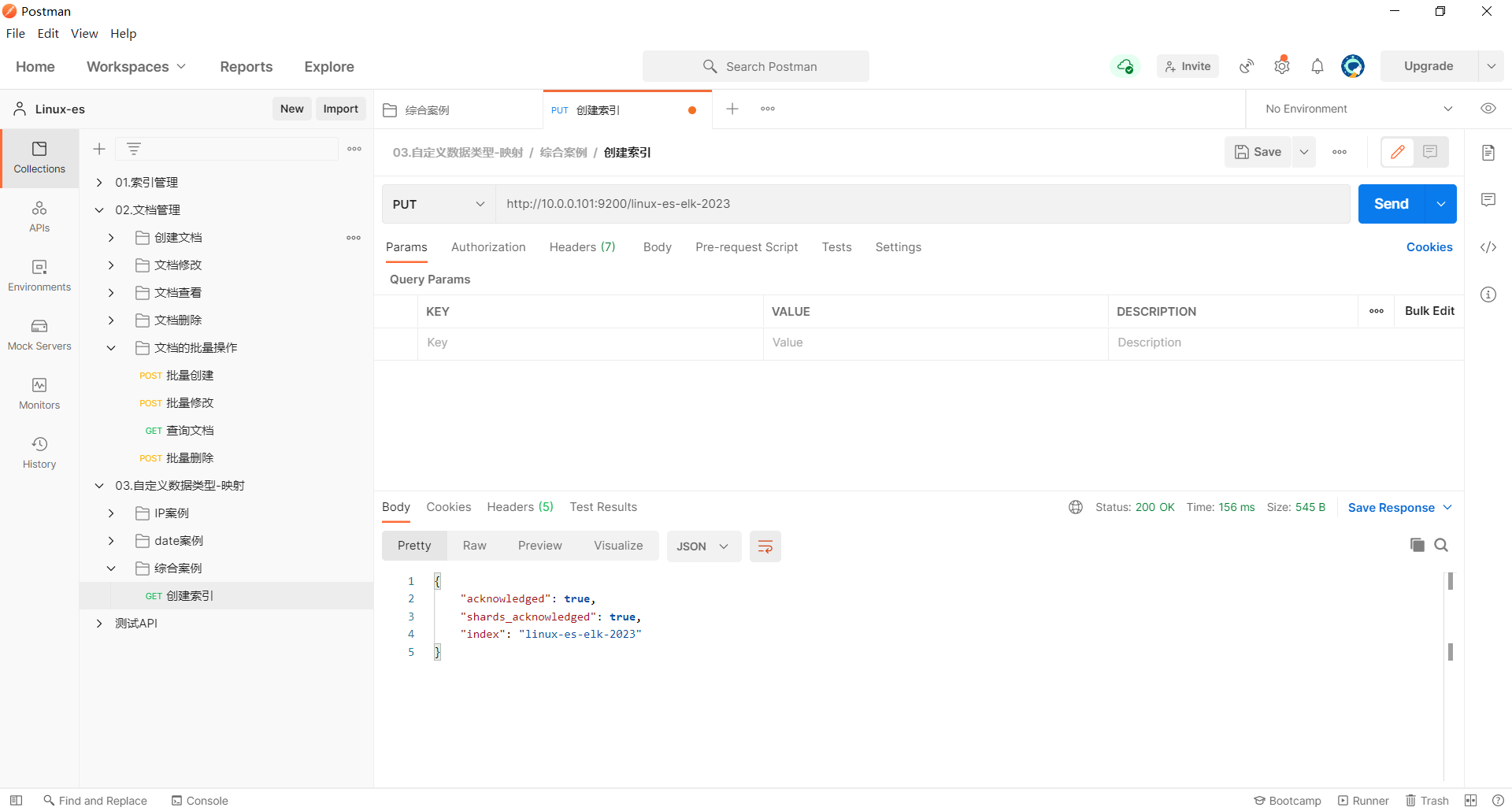
Task: Switch to comment mode beside the pencil
Action: 1430,152
